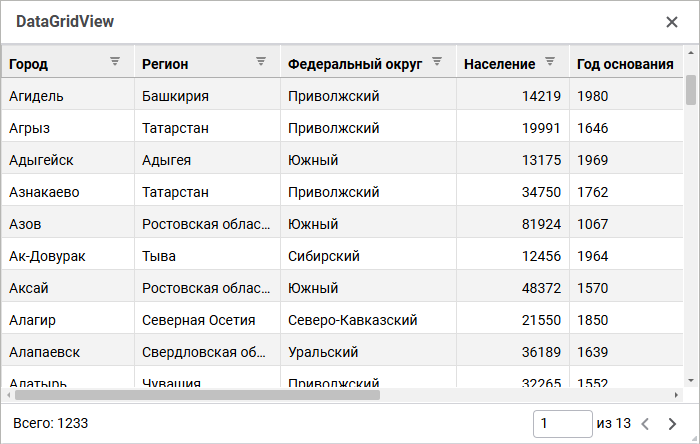Screen dimensions: 700x444
Task: Select the Агидель row cell
Action: pos(68,96)
